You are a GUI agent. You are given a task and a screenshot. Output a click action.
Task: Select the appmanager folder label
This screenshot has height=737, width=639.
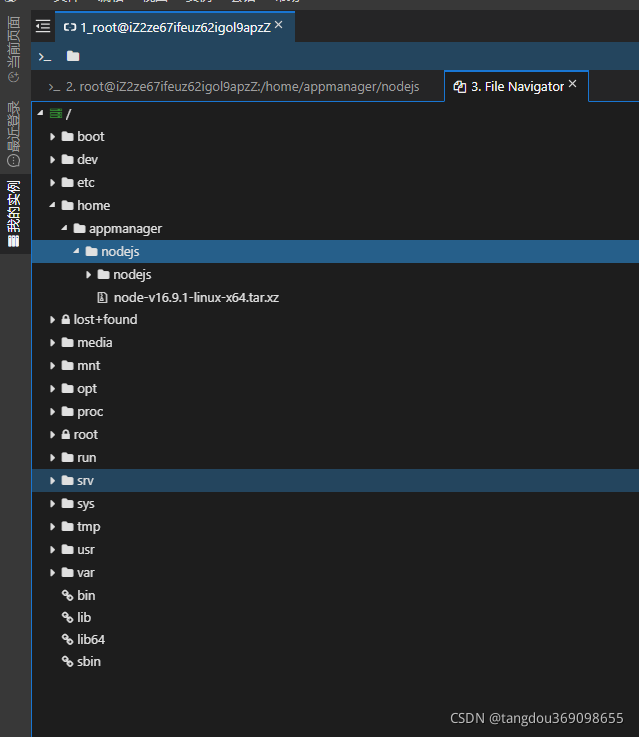pyautogui.click(x=125, y=229)
